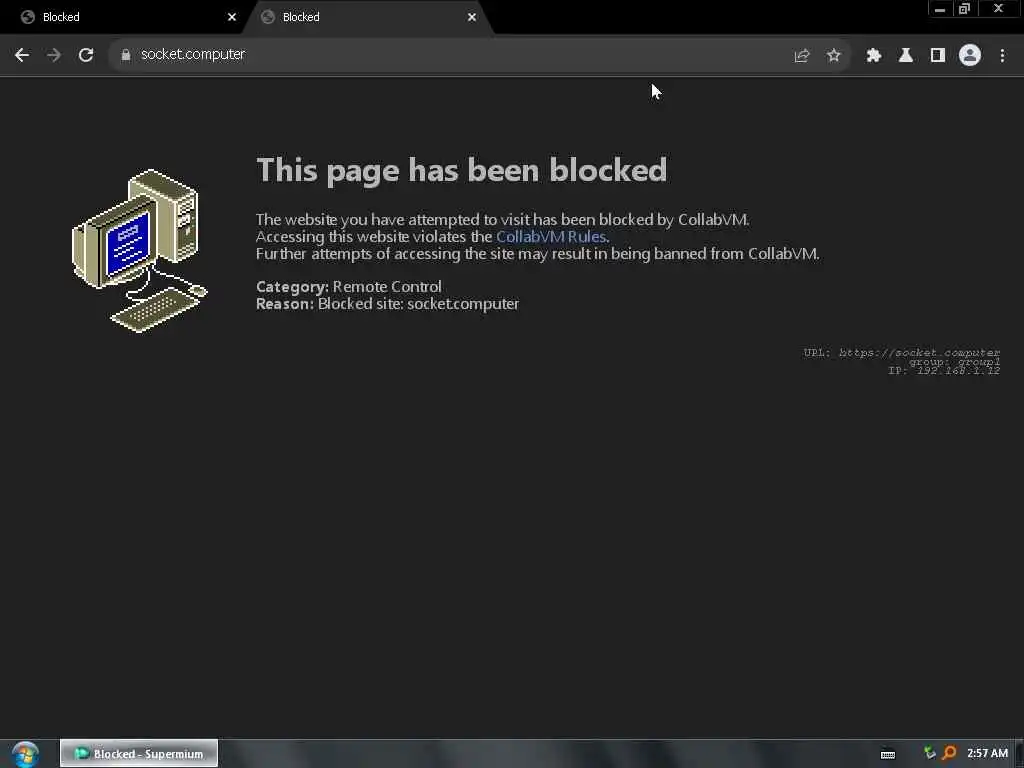Viewport: 1024px width, 768px height.
Task: Minimize the browser window
Action: click(x=940, y=9)
